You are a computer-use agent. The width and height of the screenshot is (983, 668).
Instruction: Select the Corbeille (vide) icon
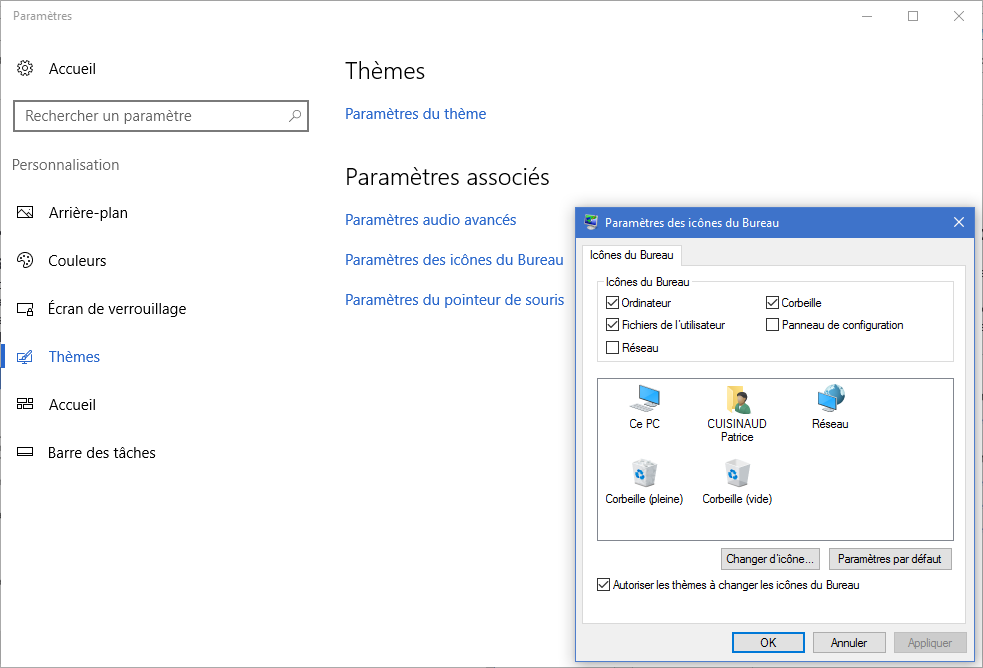click(x=737, y=474)
